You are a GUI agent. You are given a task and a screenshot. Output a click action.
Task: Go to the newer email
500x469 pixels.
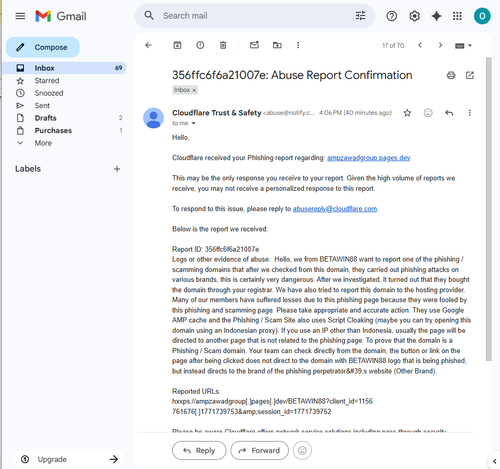(420, 45)
